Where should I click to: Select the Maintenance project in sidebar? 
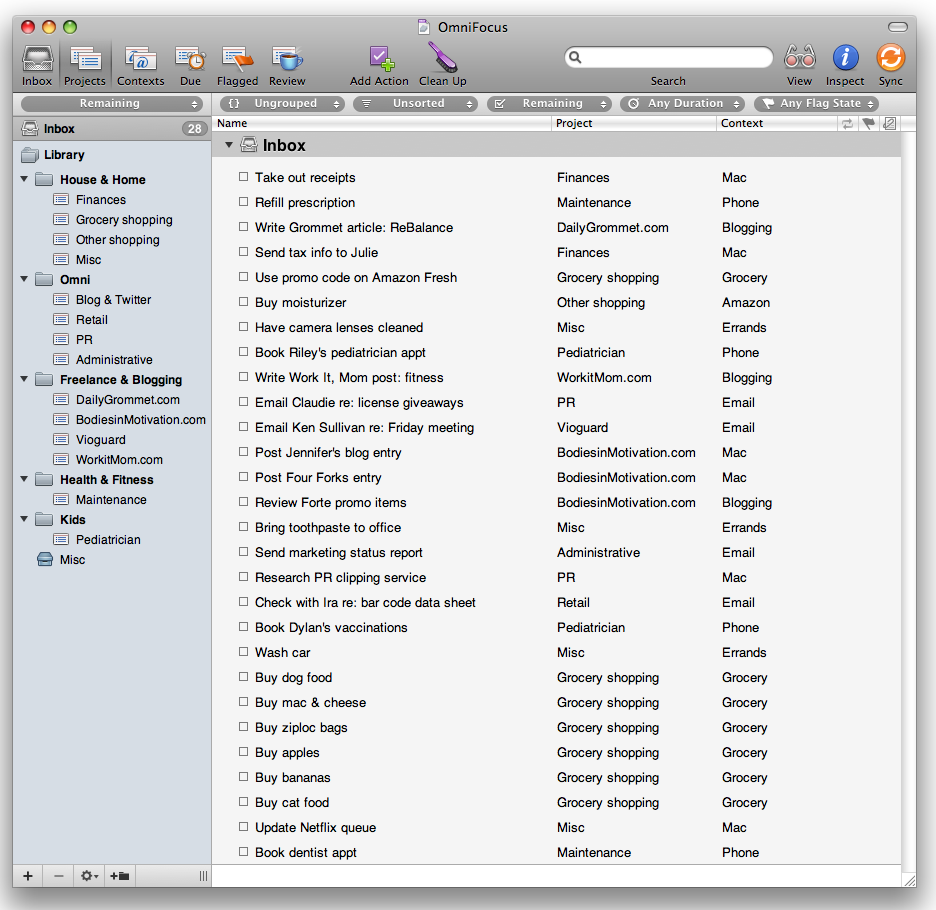point(100,499)
